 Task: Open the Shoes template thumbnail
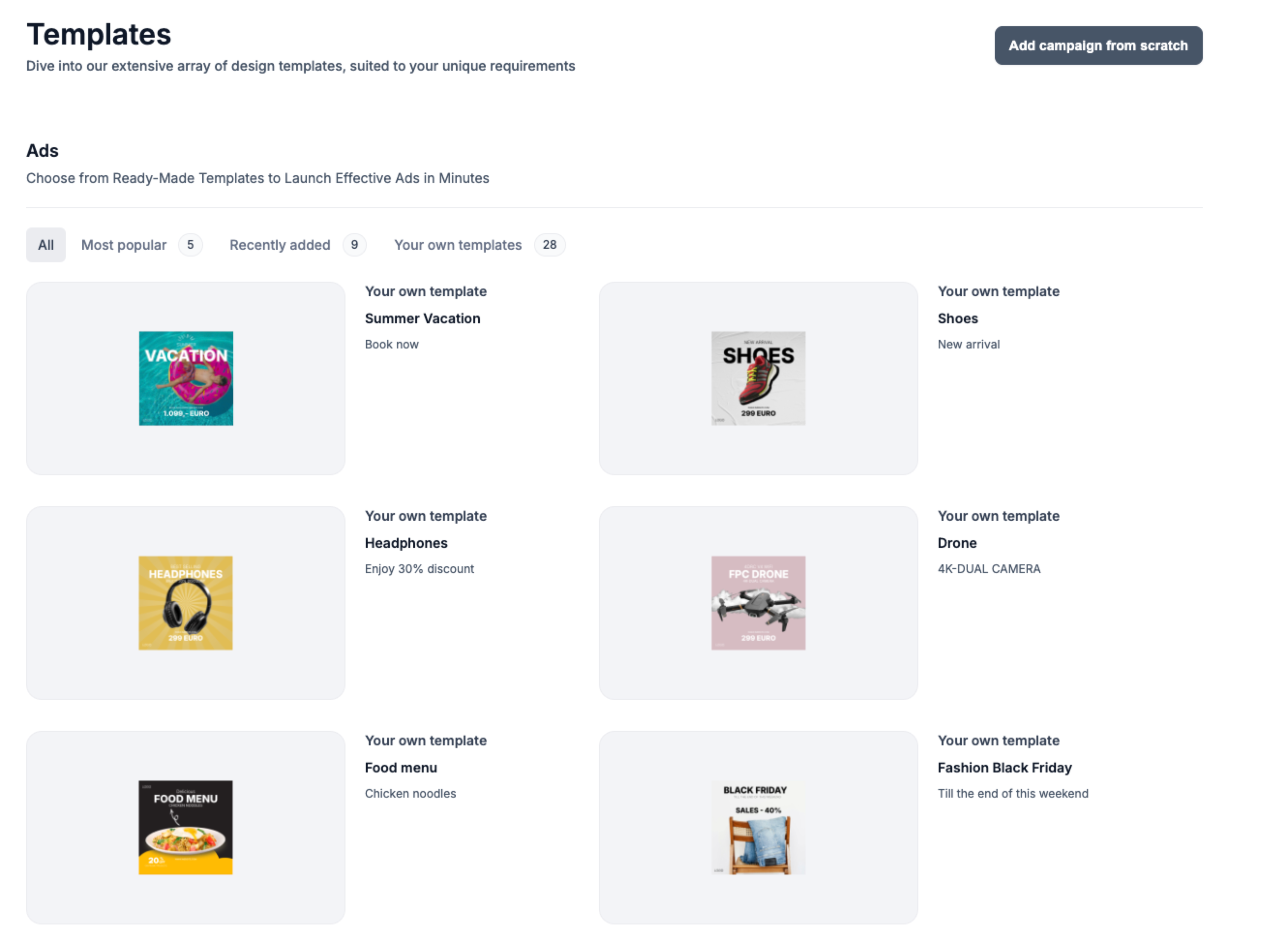758,378
